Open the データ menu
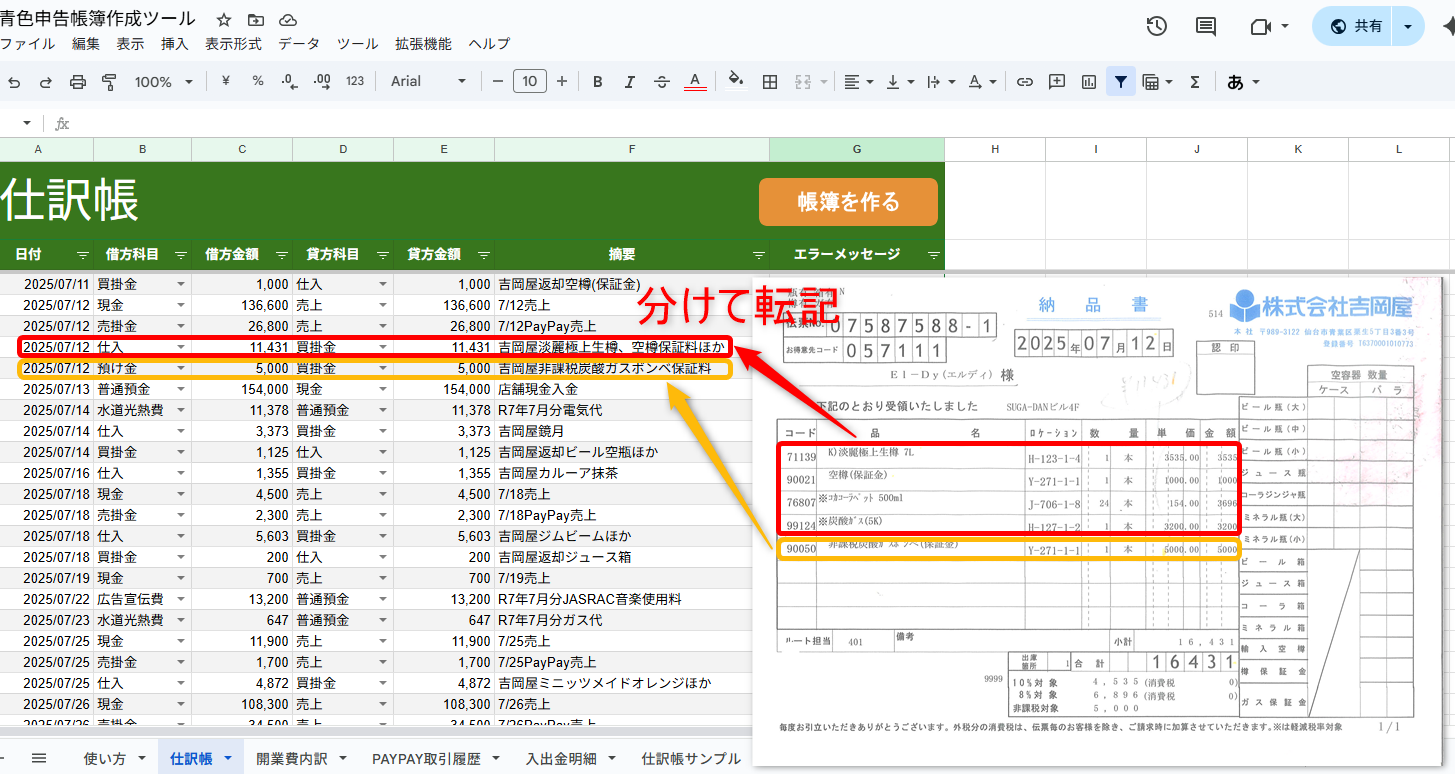1455x774 pixels. pos(299,43)
